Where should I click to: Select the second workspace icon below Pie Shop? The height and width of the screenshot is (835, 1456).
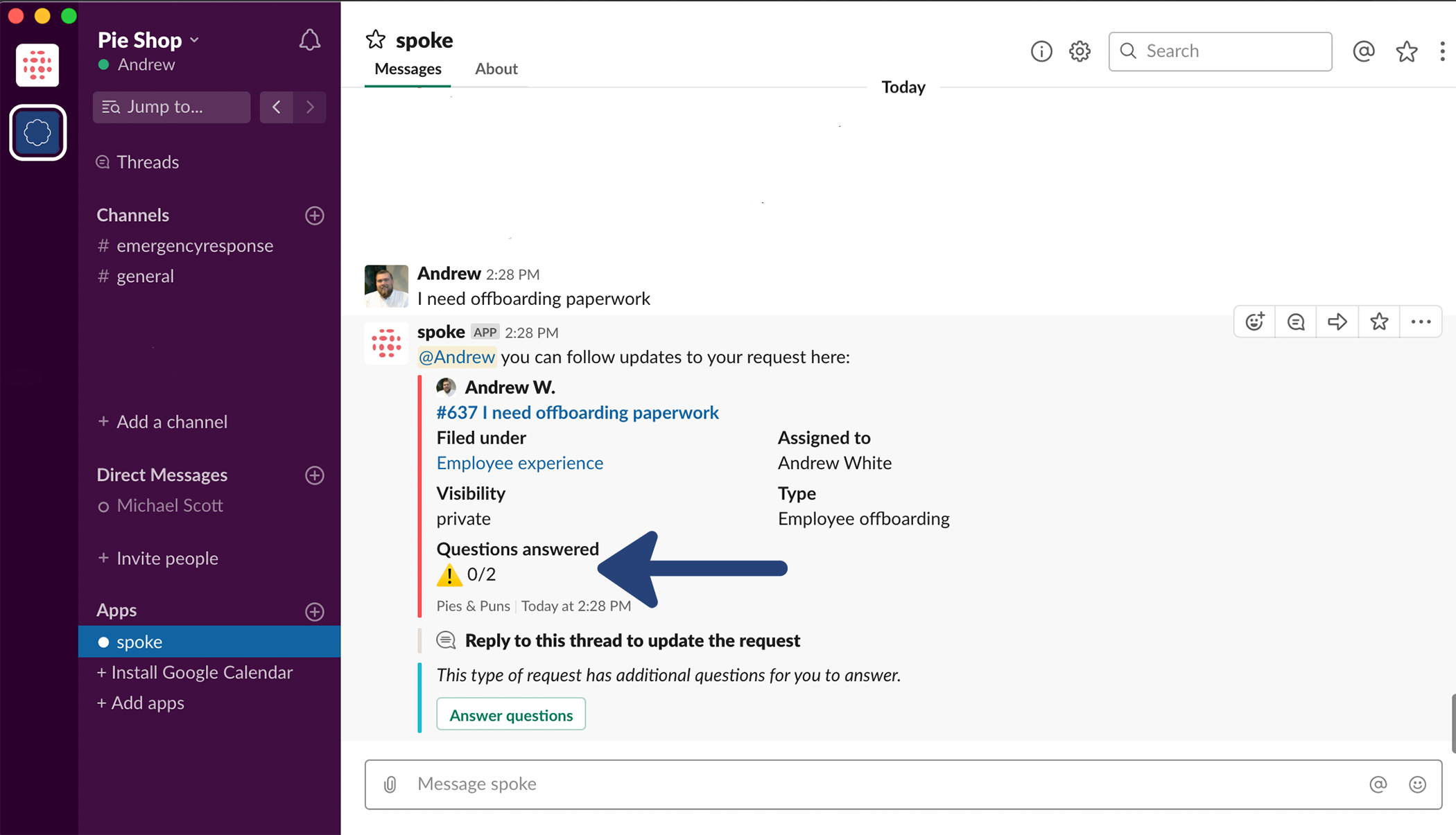37,132
